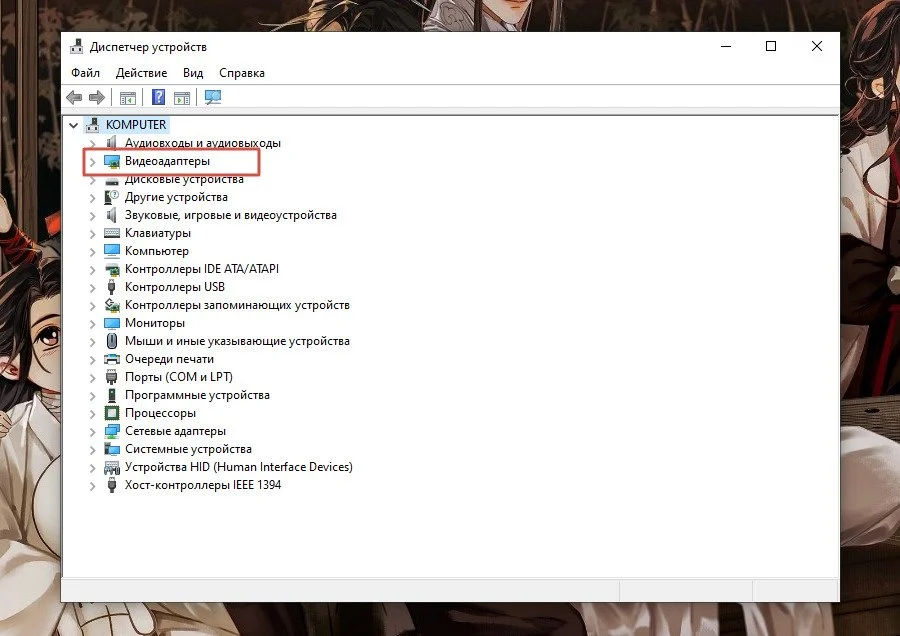Viewport: 900px width, 636px height.
Task: Click the Видеоадаптеры display adapter icon
Action: coord(112,161)
